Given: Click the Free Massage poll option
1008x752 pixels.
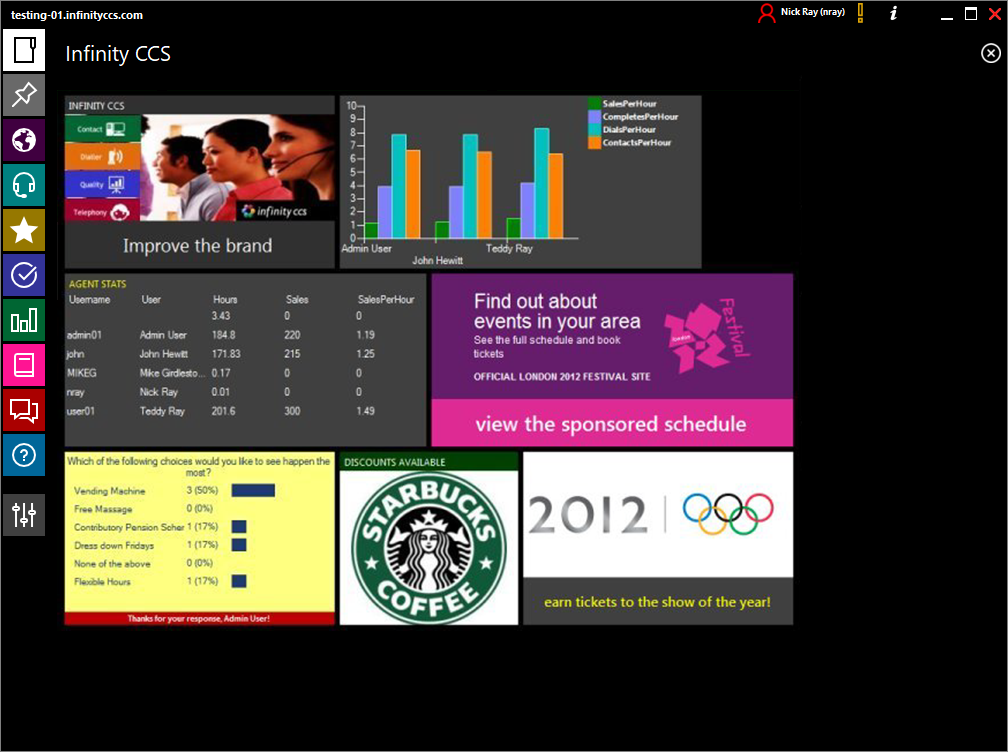Looking at the screenshot, I should [x=103, y=509].
